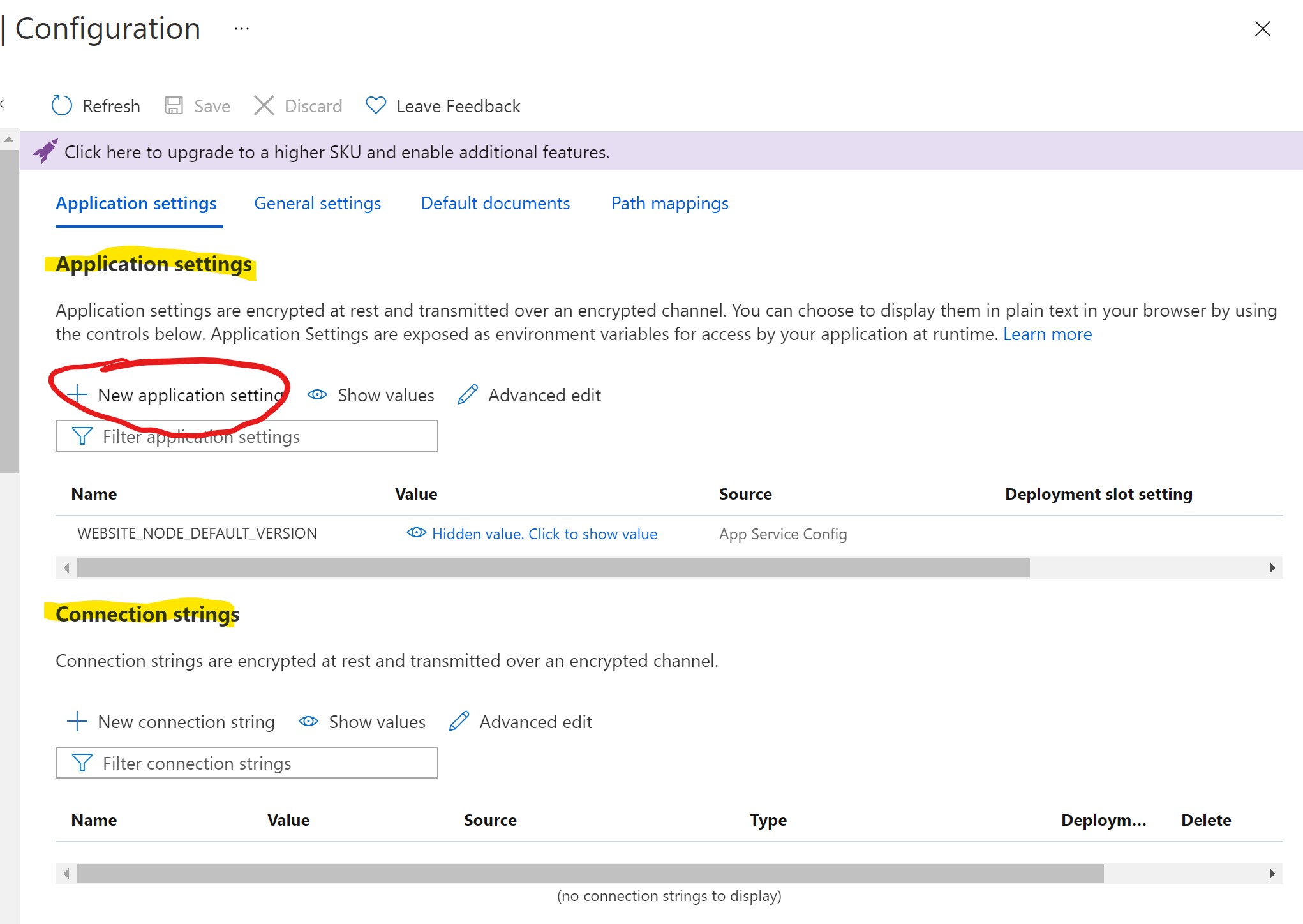Open the Path mappings tab

[669, 204]
